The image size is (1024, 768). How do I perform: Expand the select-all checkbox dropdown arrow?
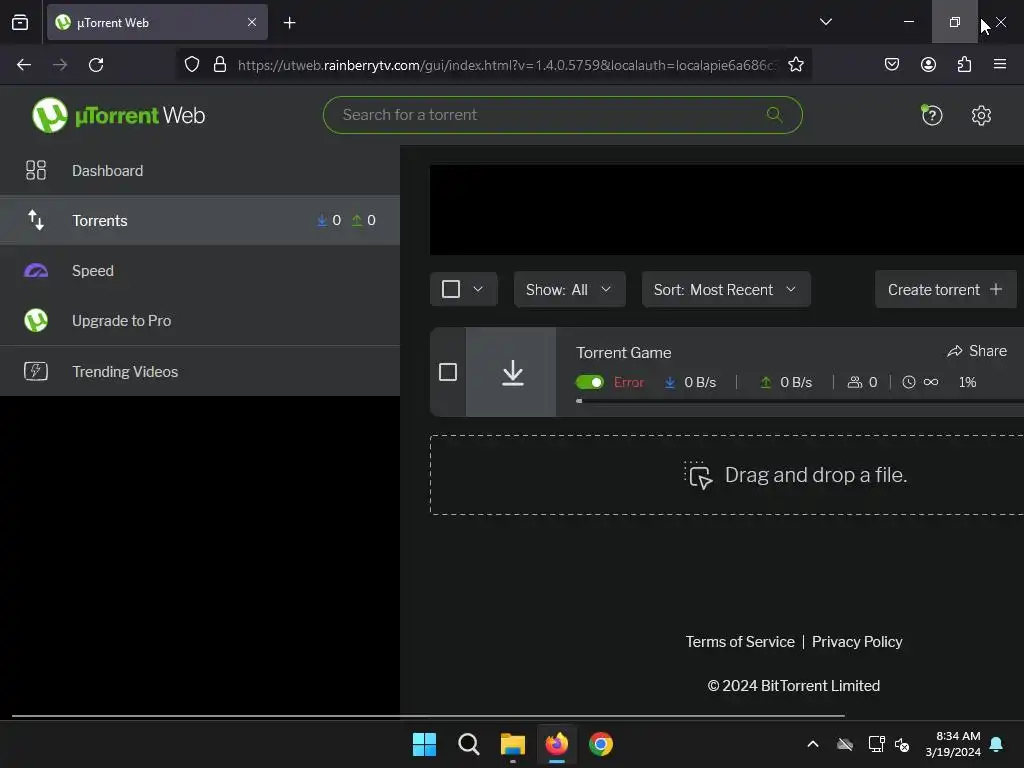coord(478,289)
